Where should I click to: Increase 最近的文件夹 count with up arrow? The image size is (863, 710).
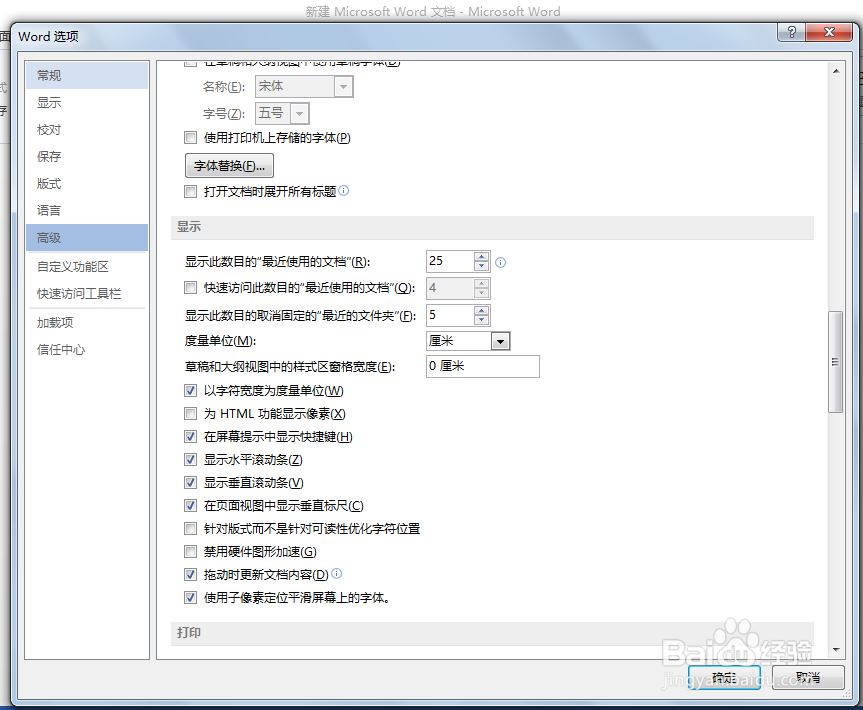pyautogui.click(x=482, y=310)
